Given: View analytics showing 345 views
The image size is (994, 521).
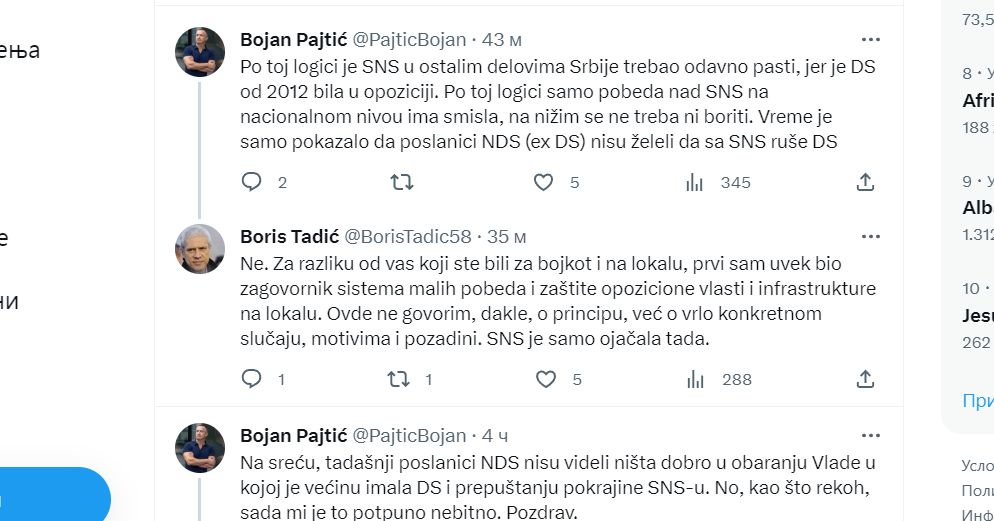Looking at the screenshot, I should point(694,182).
